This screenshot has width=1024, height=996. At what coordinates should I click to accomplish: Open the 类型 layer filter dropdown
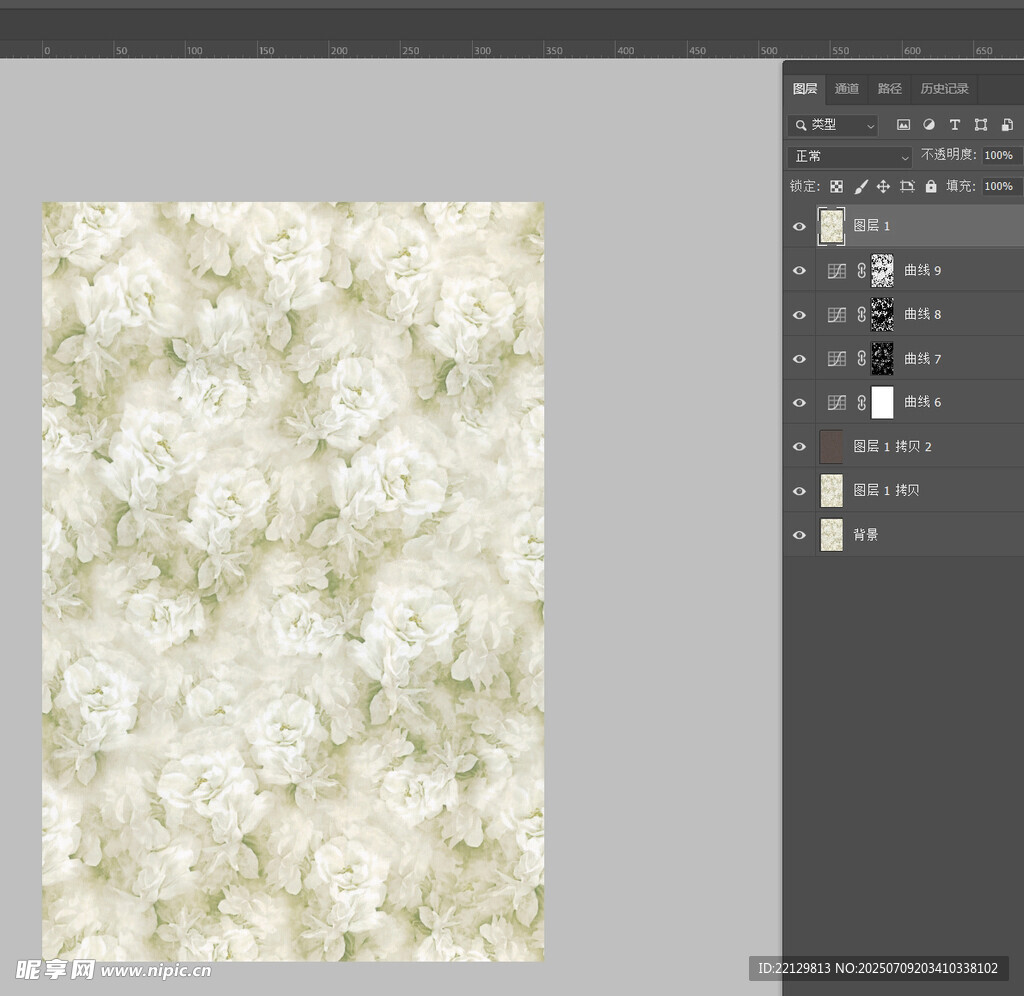[832, 125]
